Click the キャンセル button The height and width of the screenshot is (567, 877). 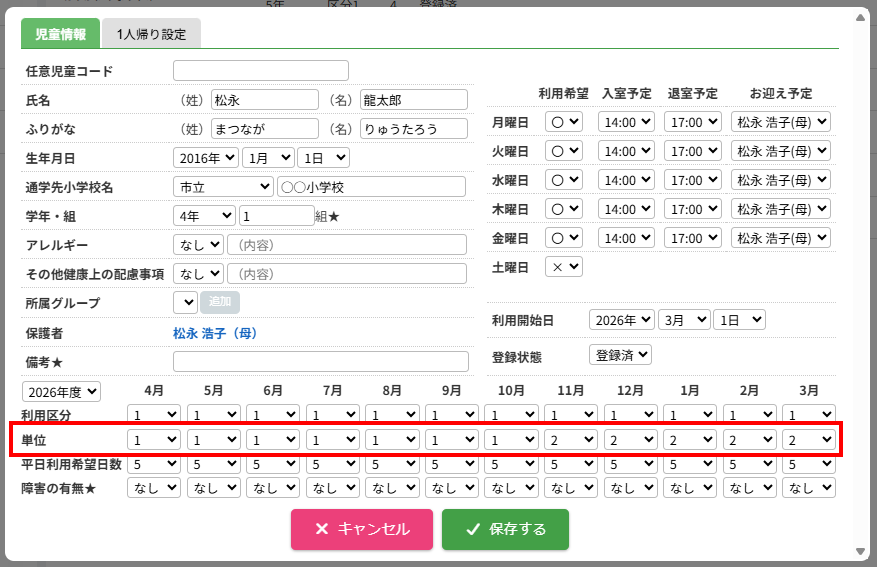362,529
